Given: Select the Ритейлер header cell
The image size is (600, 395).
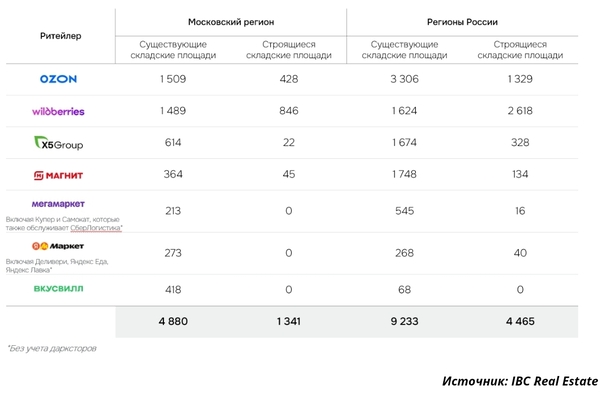Looking at the screenshot, I should [x=60, y=36].
